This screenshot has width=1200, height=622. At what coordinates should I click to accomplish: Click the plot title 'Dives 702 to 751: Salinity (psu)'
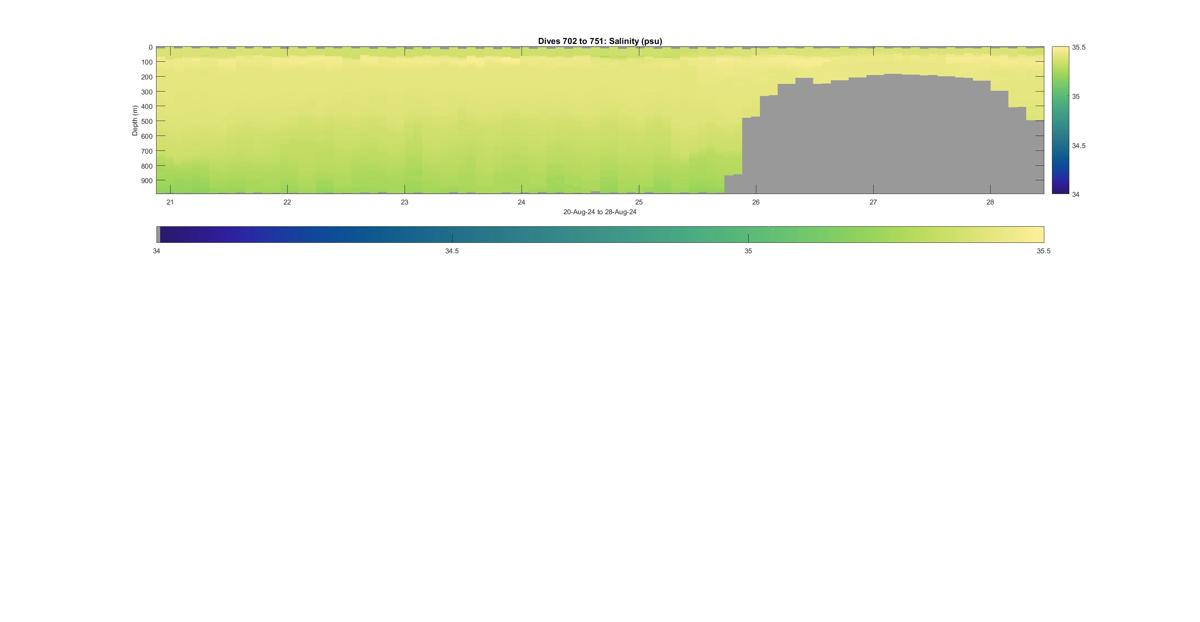coord(600,41)
